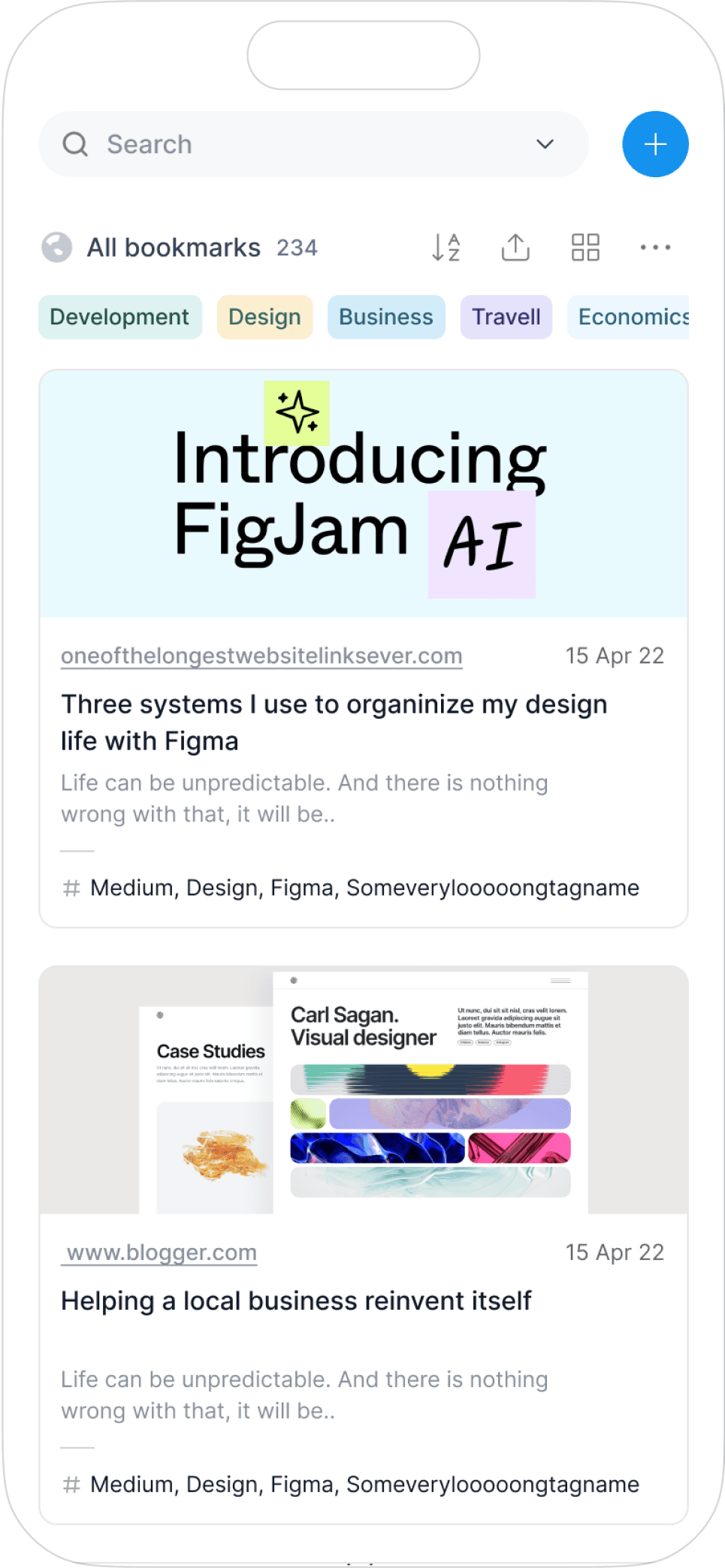Expand the search bar dropdown chevron
Image resolution: width=725 pixels, height=1568 pixels.
pos(545,144)
